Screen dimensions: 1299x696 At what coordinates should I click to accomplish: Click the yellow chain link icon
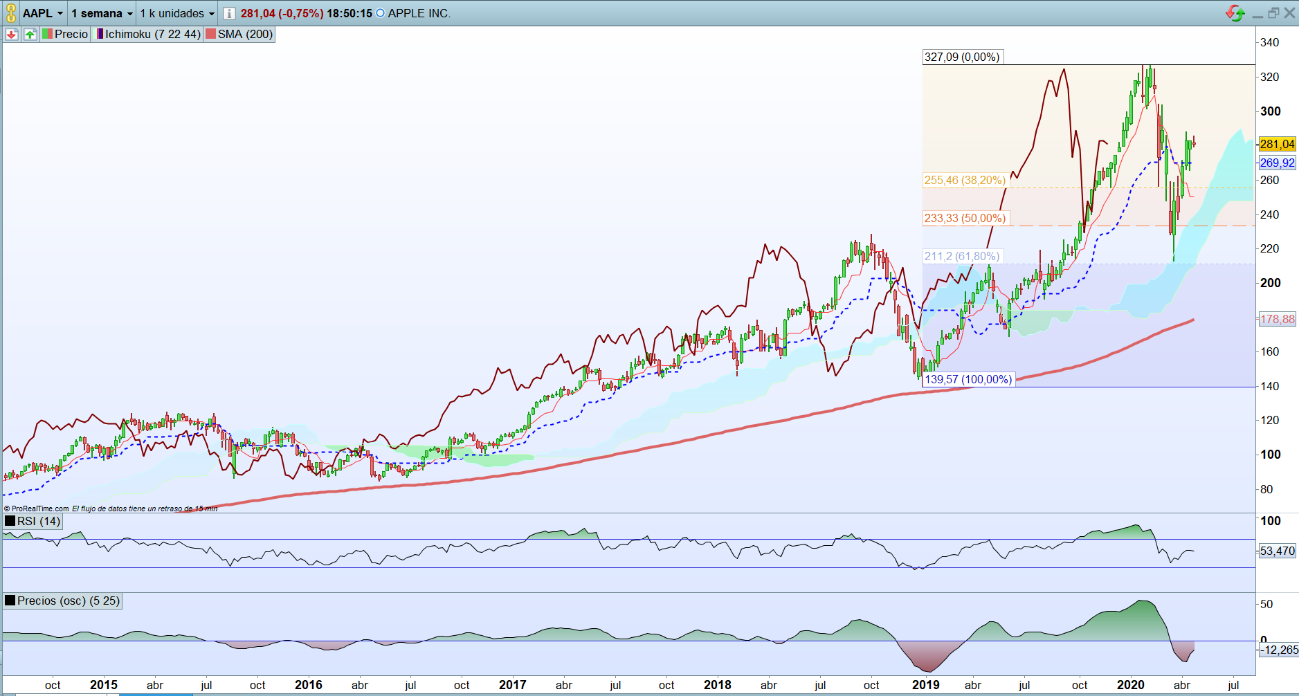click(11, 14)
